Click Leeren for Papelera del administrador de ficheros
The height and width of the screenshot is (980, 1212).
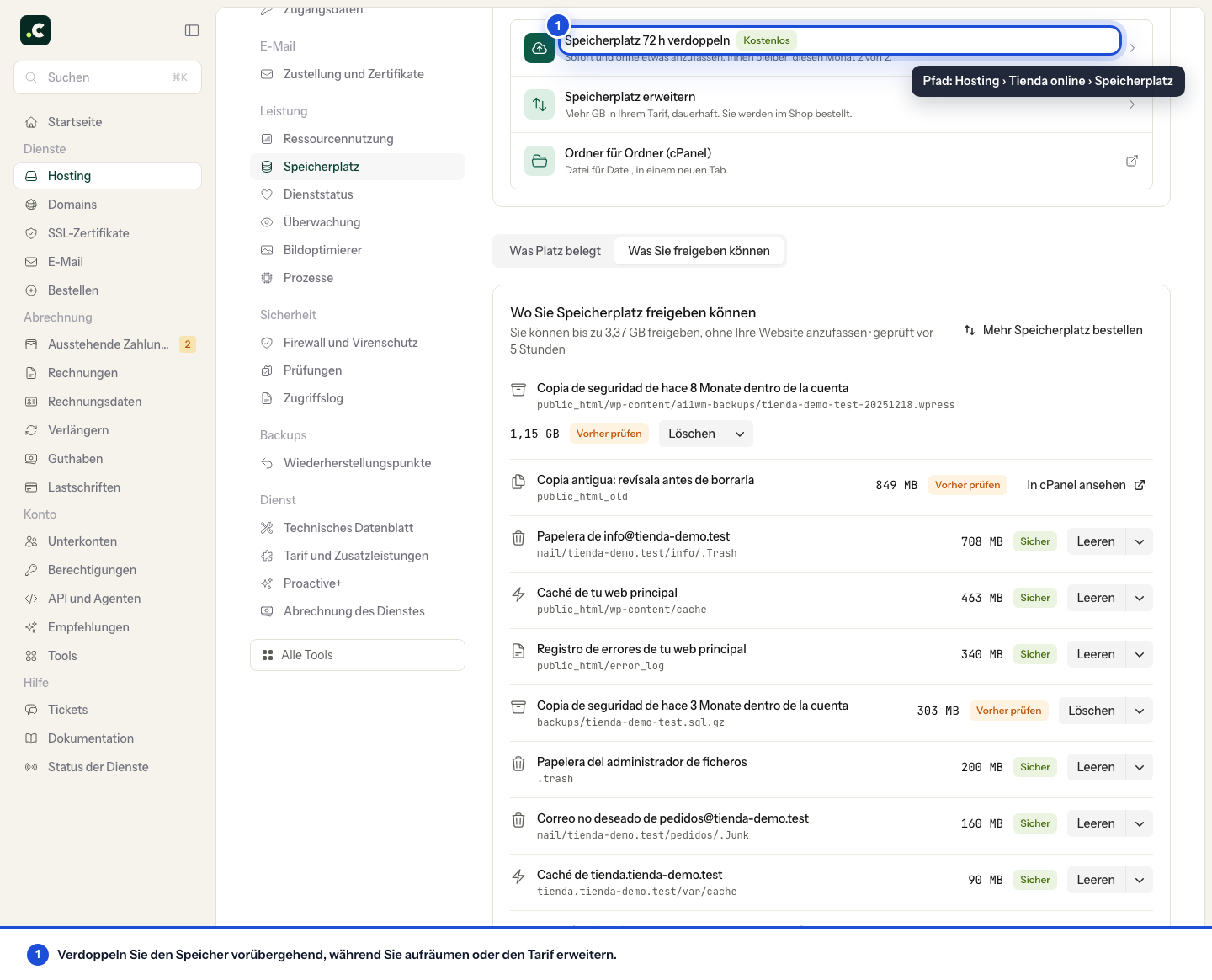tap(1096, 767)
